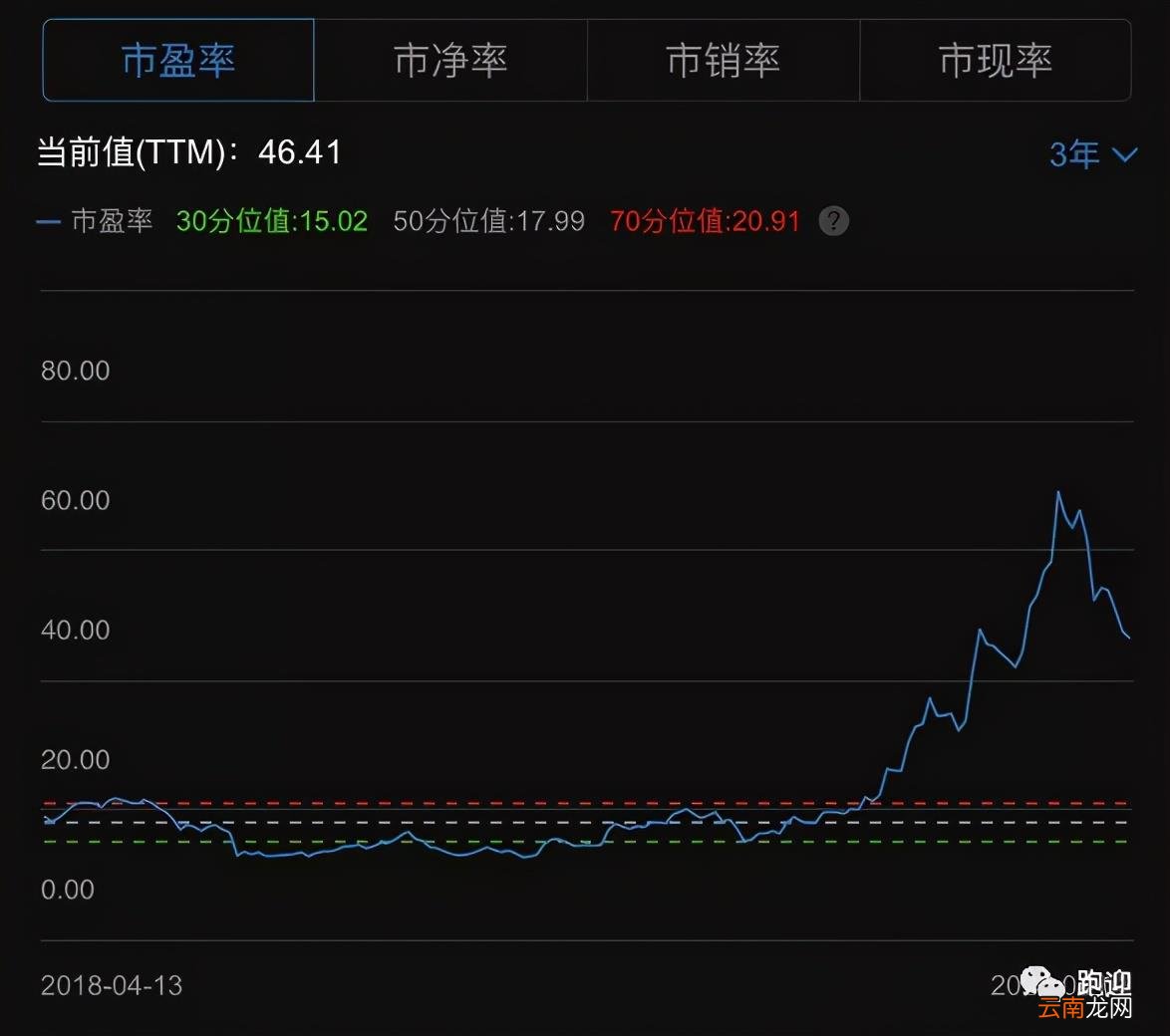Expand the 3年 time range dropdown
The width and height of the screenshot is (1170, 1036).
(x=1092, y=154)
